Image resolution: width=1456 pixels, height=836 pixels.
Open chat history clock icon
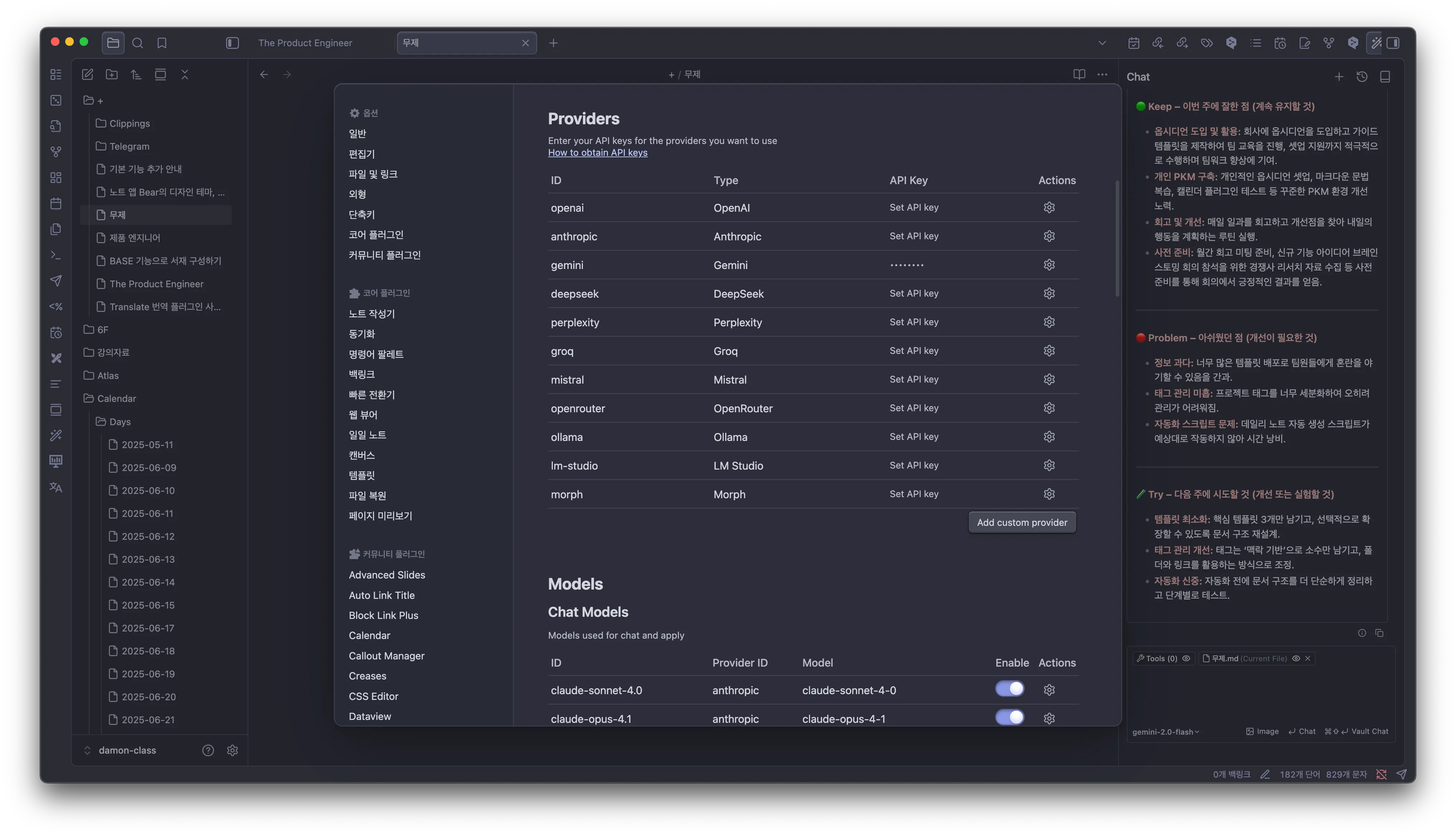[x=1362, y=77]
